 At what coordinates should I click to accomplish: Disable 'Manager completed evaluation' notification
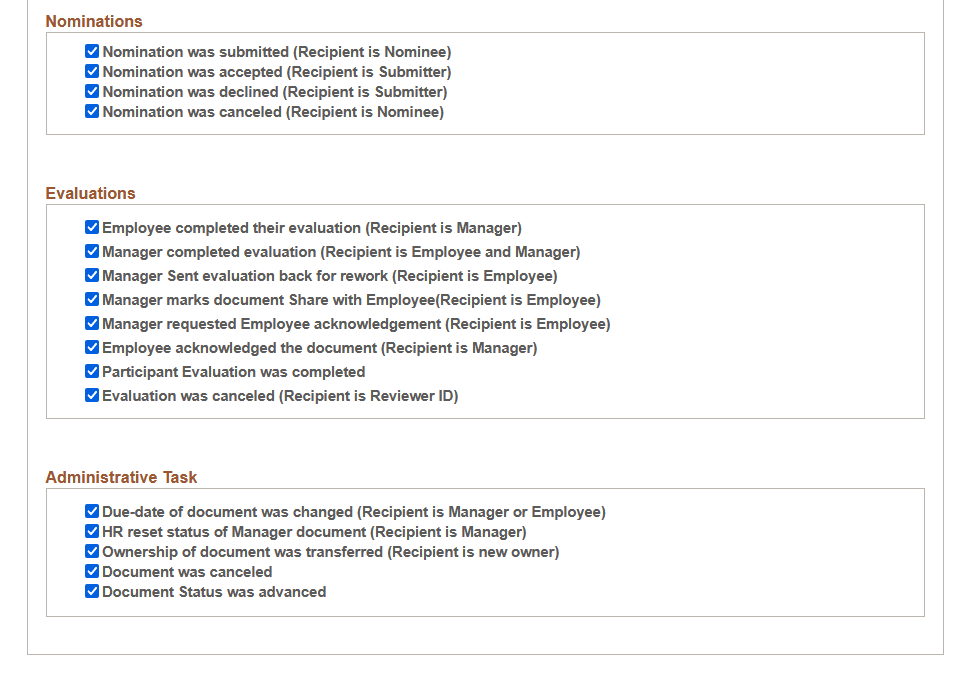coord(92,251)
